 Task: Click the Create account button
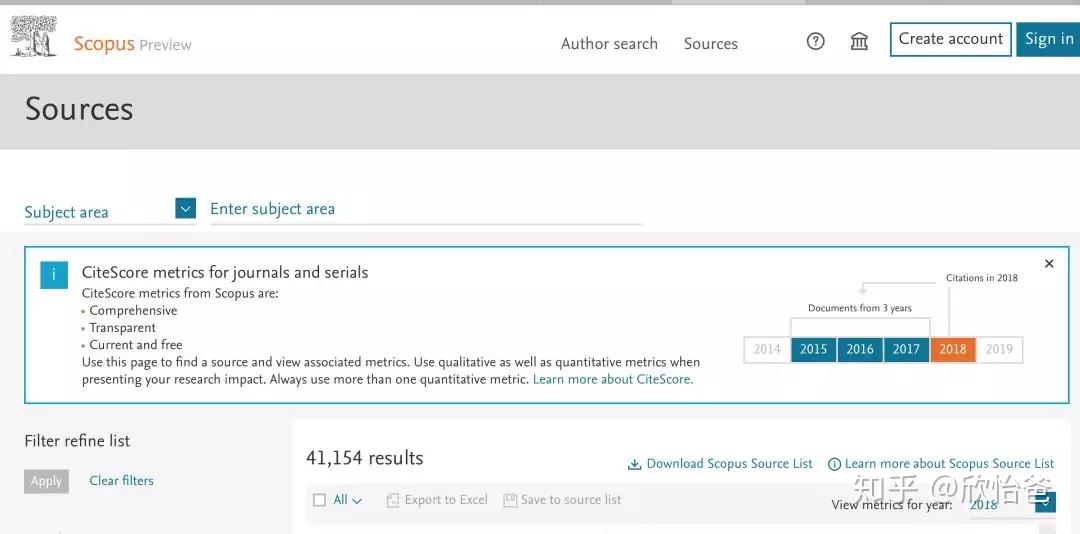click(950, 39)
